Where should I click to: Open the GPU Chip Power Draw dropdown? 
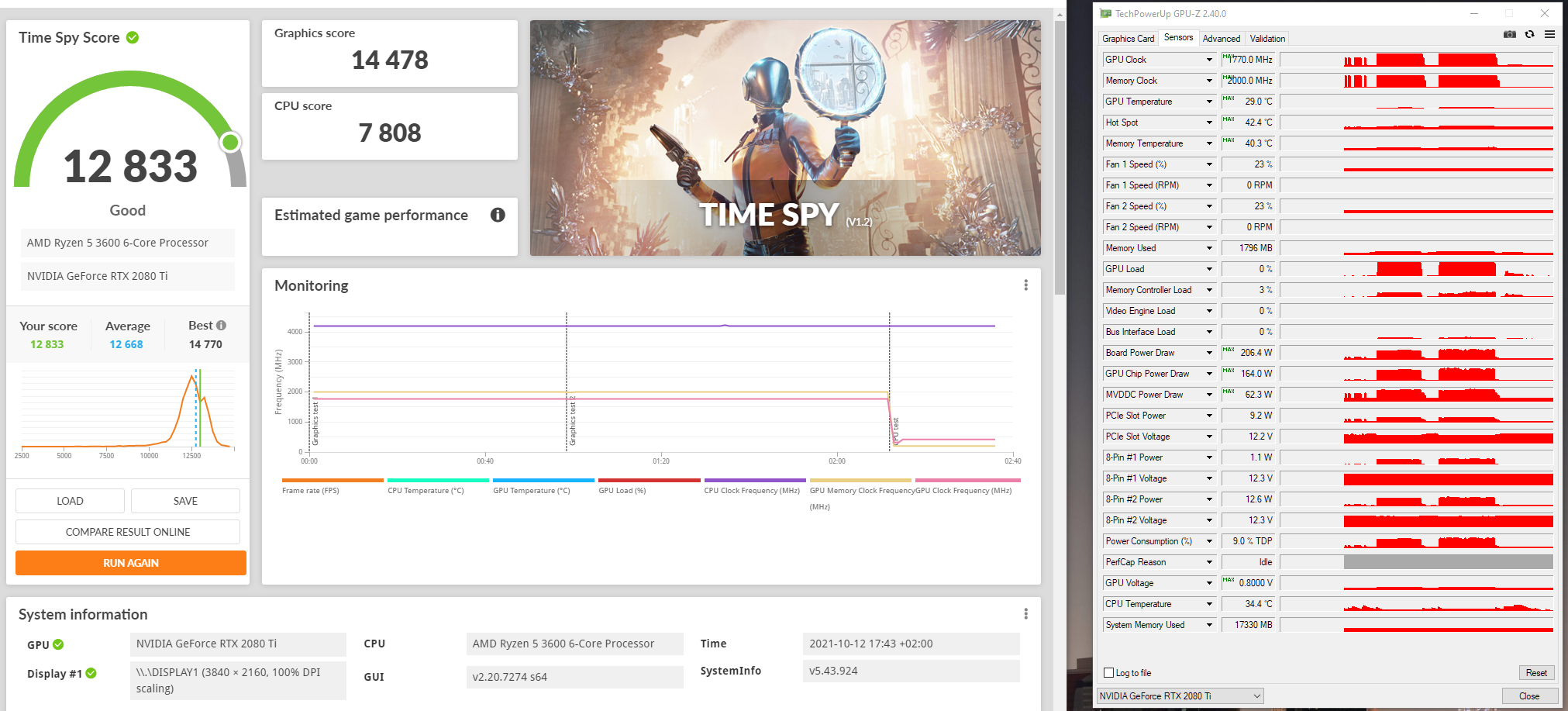(x=1209, y=374)
